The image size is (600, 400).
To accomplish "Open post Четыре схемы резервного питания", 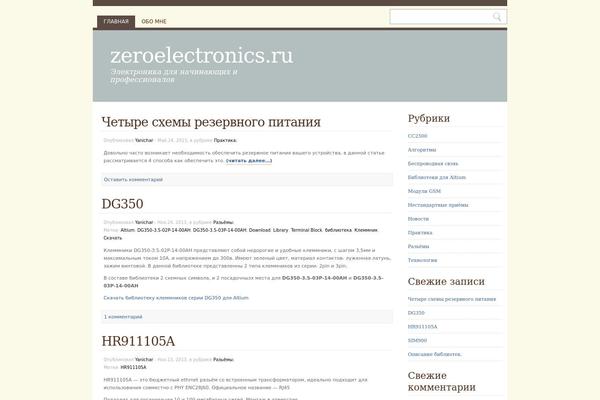I will [x=211, y=122].
